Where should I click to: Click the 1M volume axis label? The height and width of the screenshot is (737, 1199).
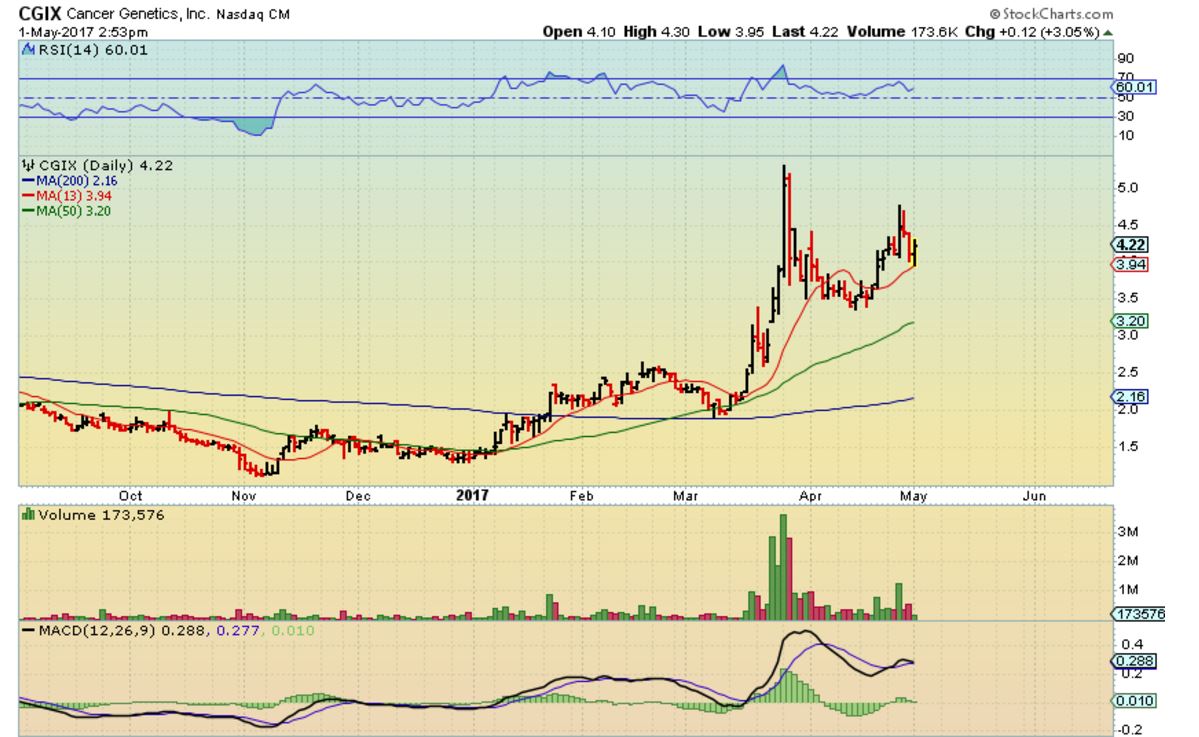click(1128, 589)
